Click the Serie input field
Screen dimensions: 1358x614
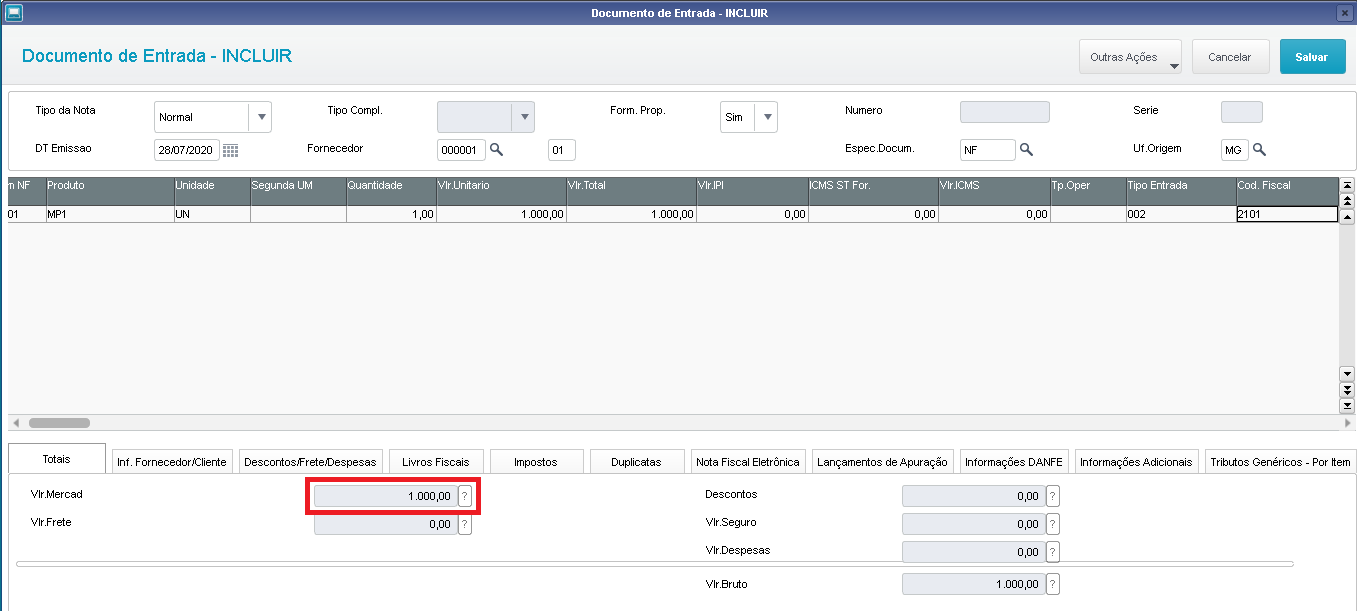[x=1242, y=112]
